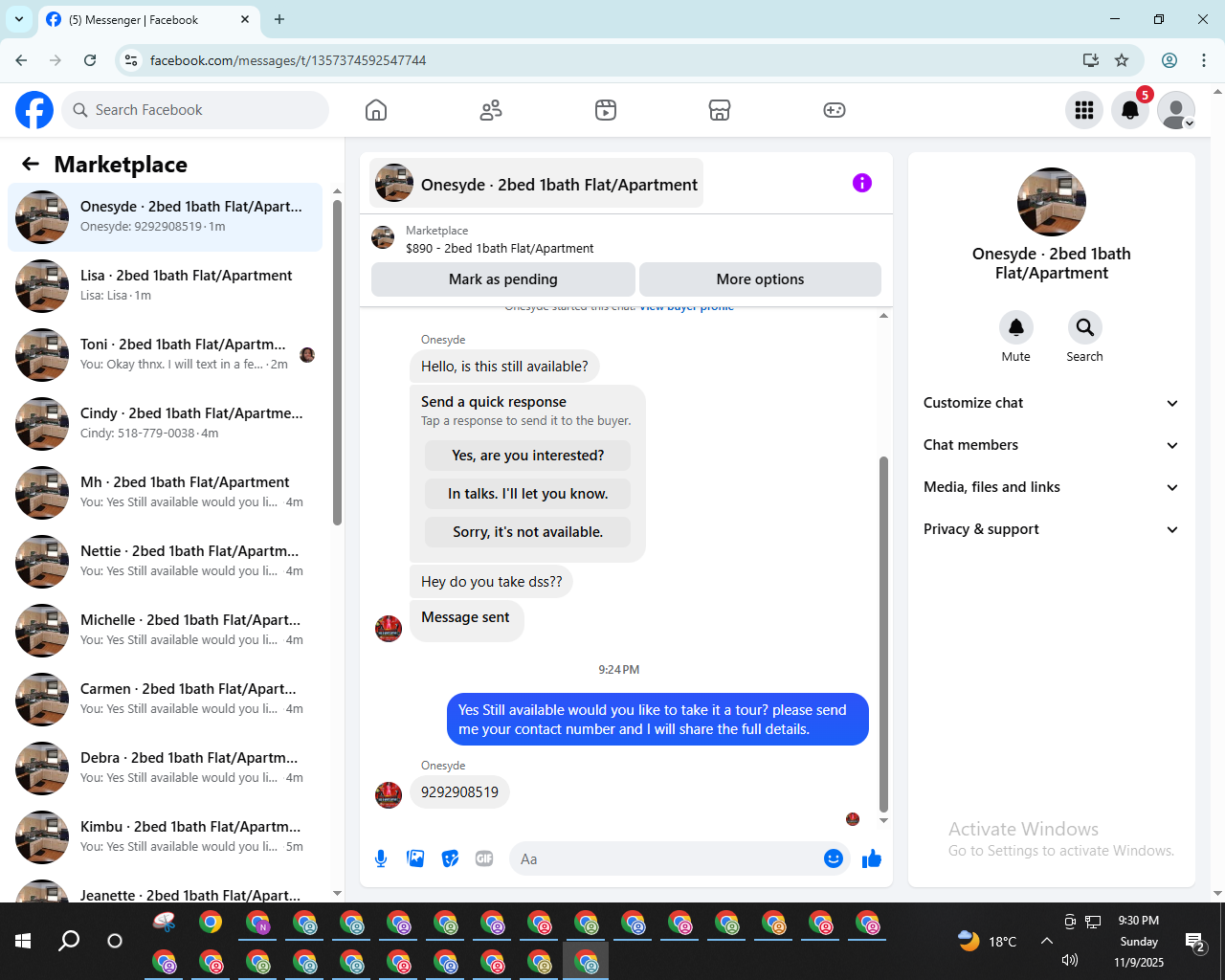Open Lisa's conversation in the list

click(x=165, y=285)
